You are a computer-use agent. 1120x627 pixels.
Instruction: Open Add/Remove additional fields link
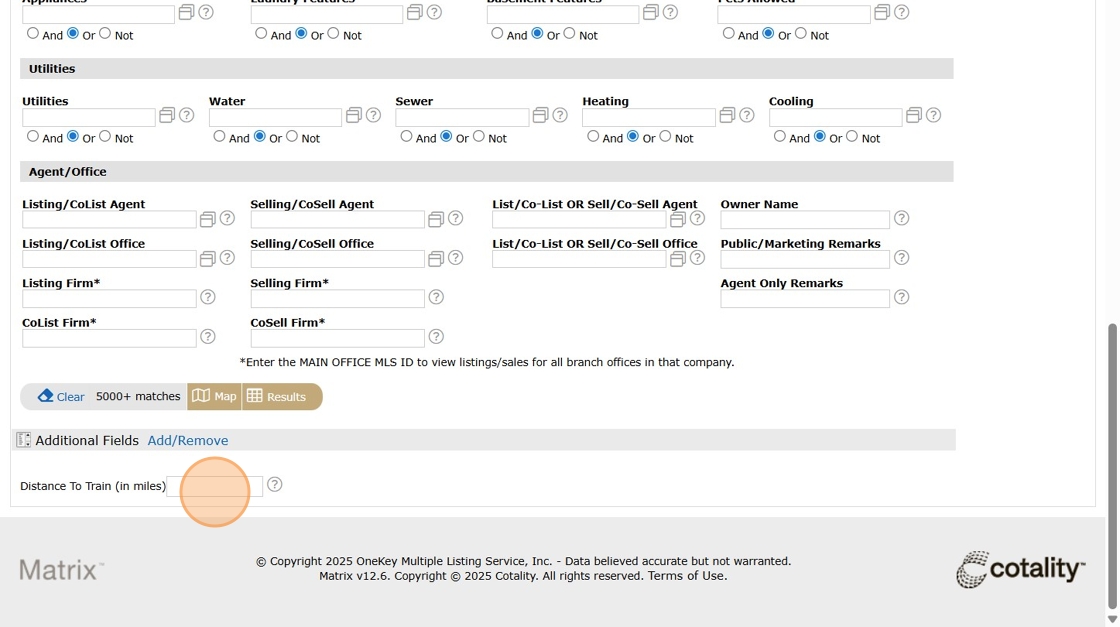(188, 440)
